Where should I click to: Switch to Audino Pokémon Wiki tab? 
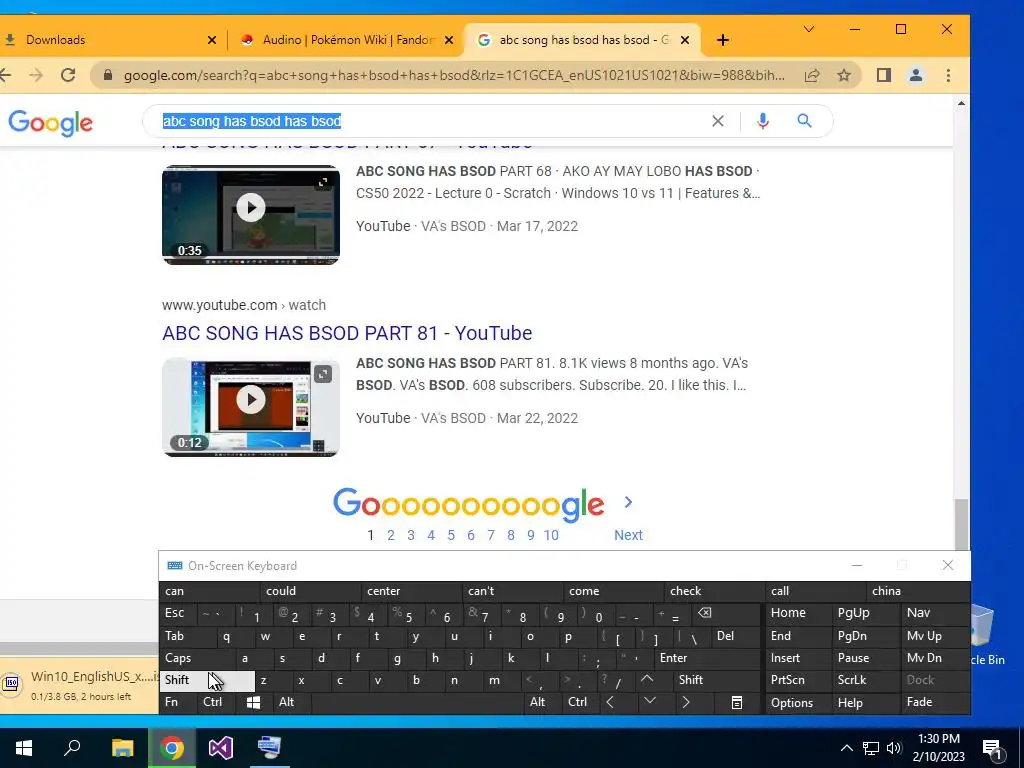tap(346, 40)
